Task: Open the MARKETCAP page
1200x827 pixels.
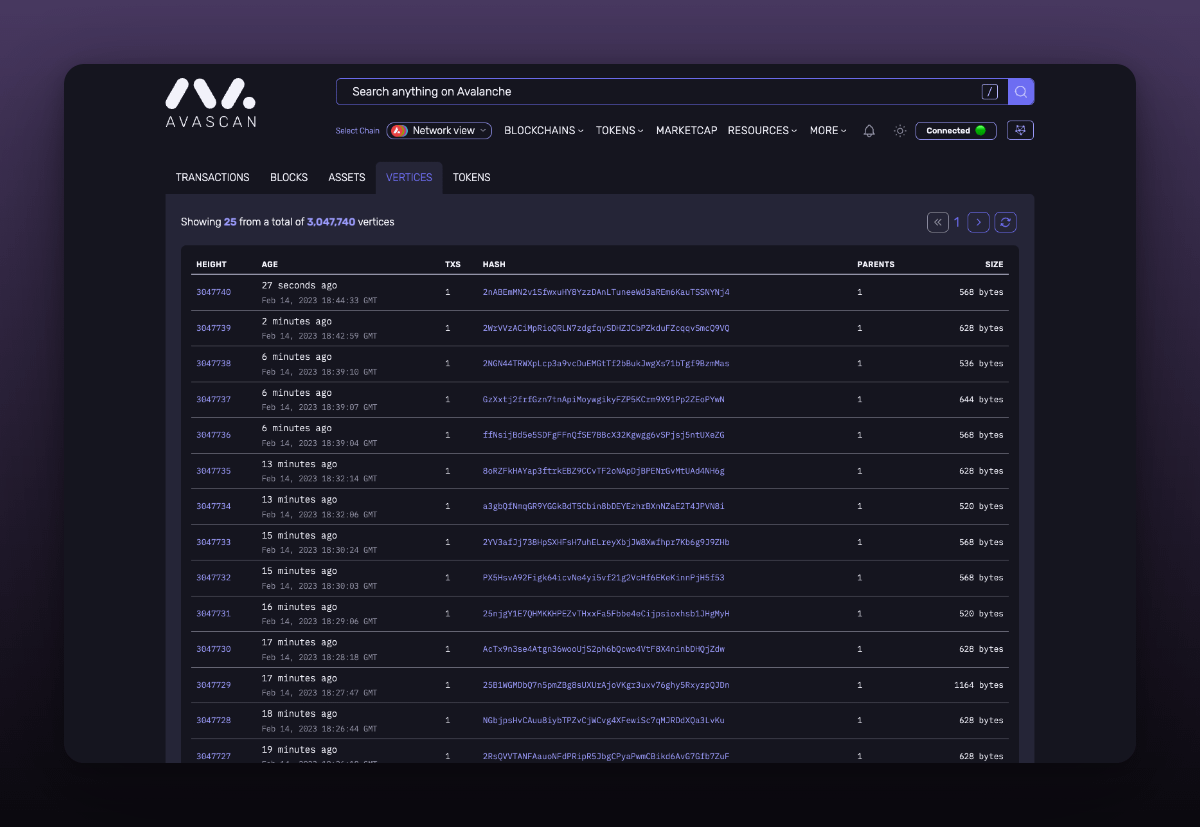Action: pos(686,131)
